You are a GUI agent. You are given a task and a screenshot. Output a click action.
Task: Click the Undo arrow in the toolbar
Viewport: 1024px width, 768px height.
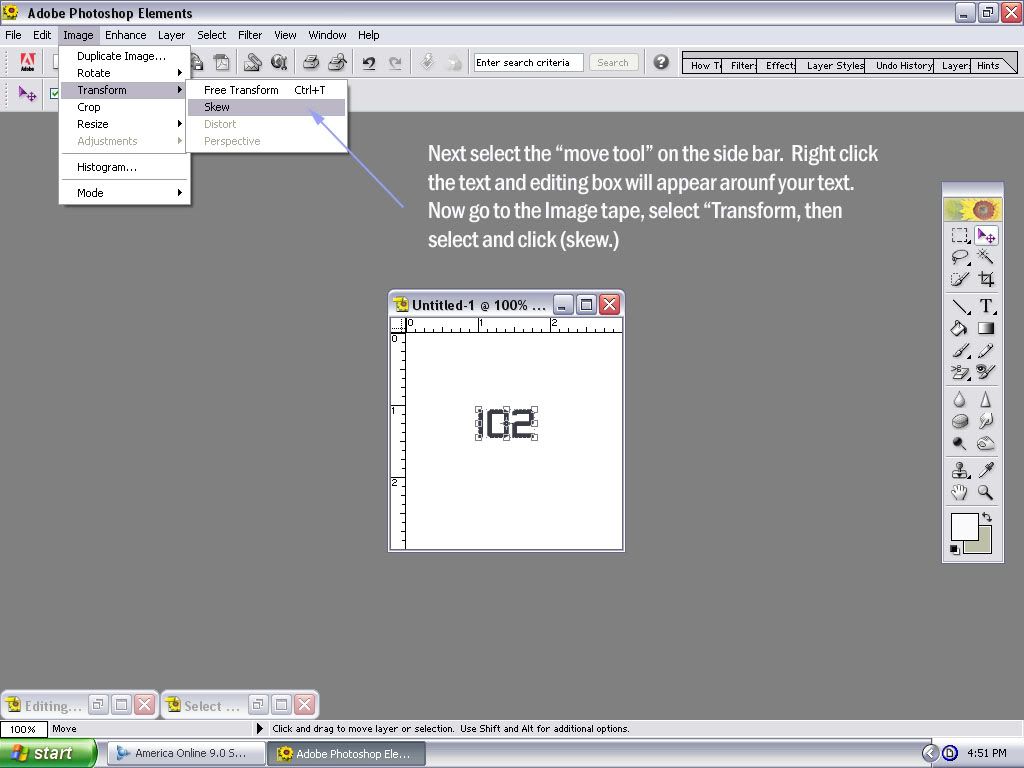369,63
